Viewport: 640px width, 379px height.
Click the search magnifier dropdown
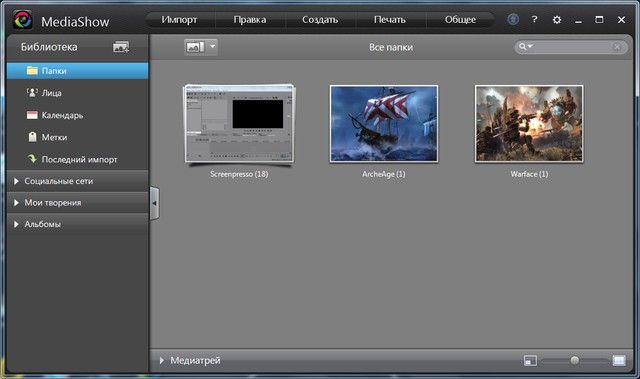point(525,47)
